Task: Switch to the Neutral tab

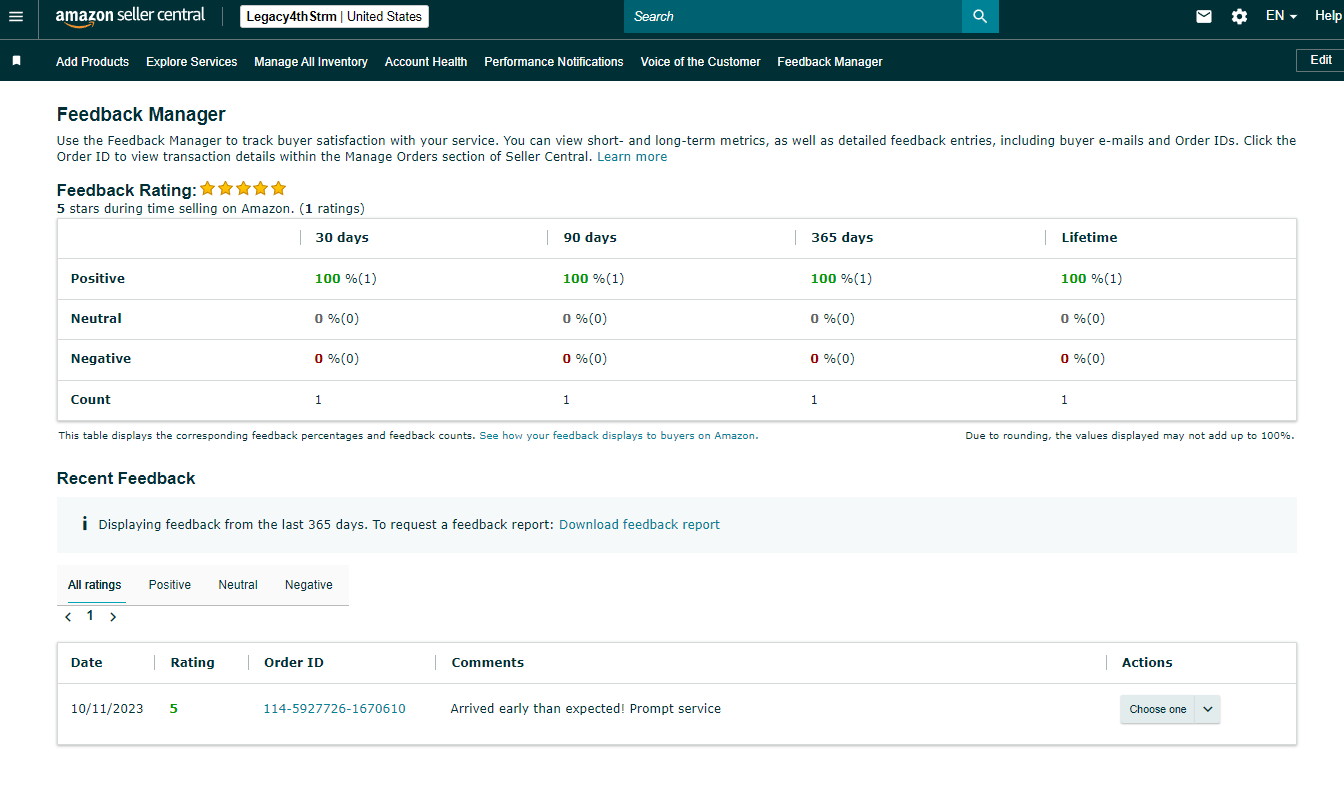Action: coord(238,585)
